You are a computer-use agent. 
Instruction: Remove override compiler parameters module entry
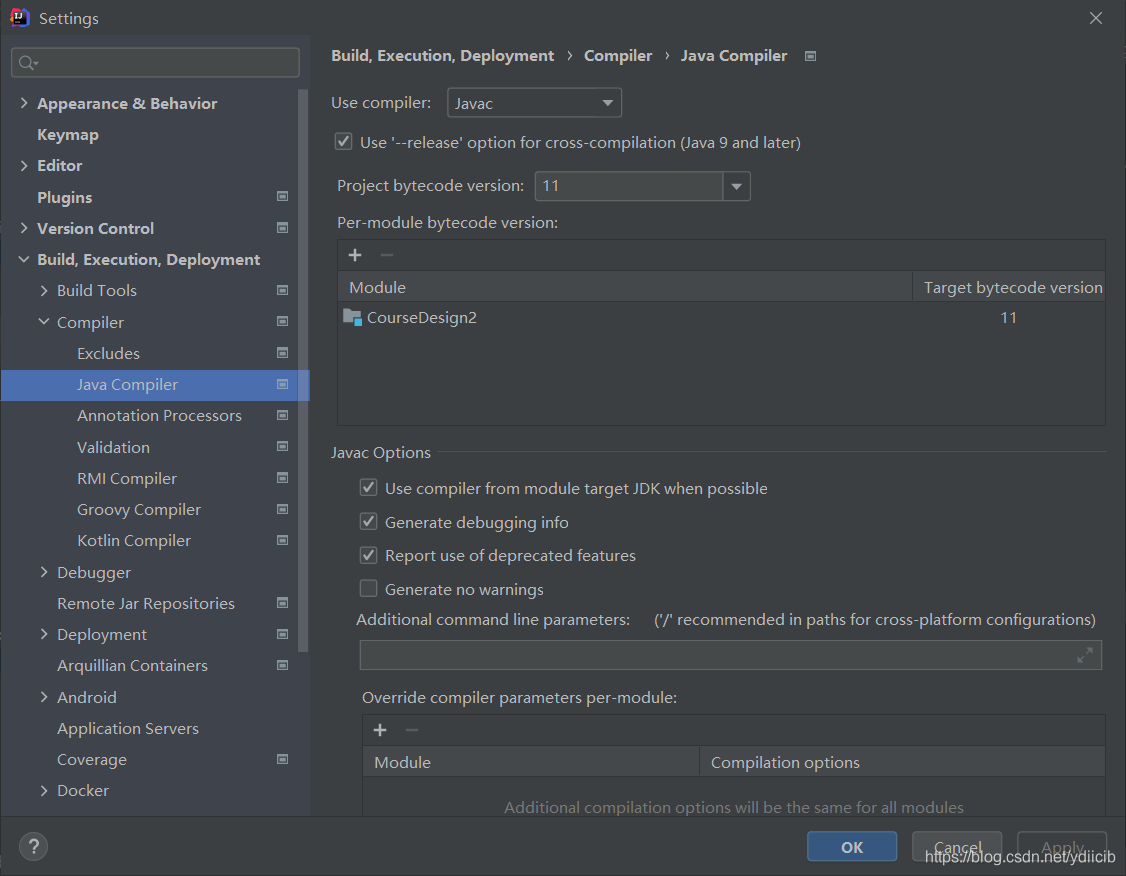point(411,730)
